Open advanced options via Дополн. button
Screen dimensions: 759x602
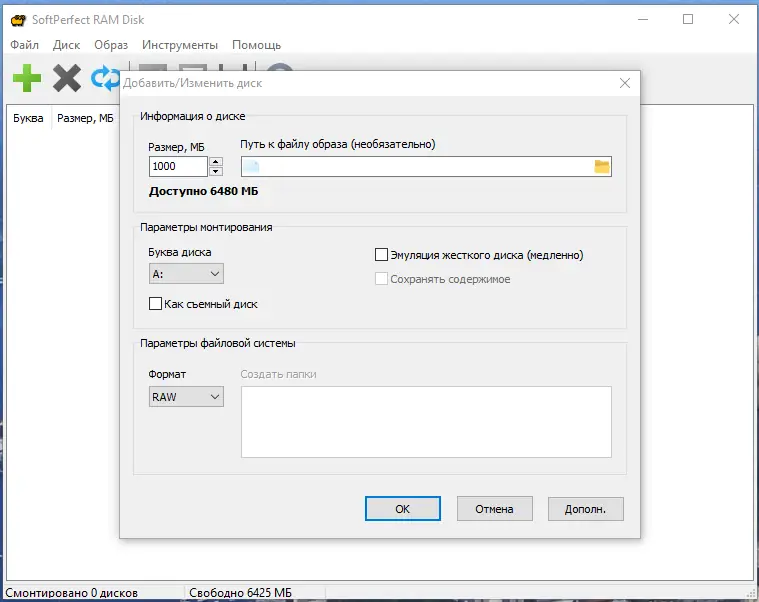pyautogui.click(x=586, y=509)
